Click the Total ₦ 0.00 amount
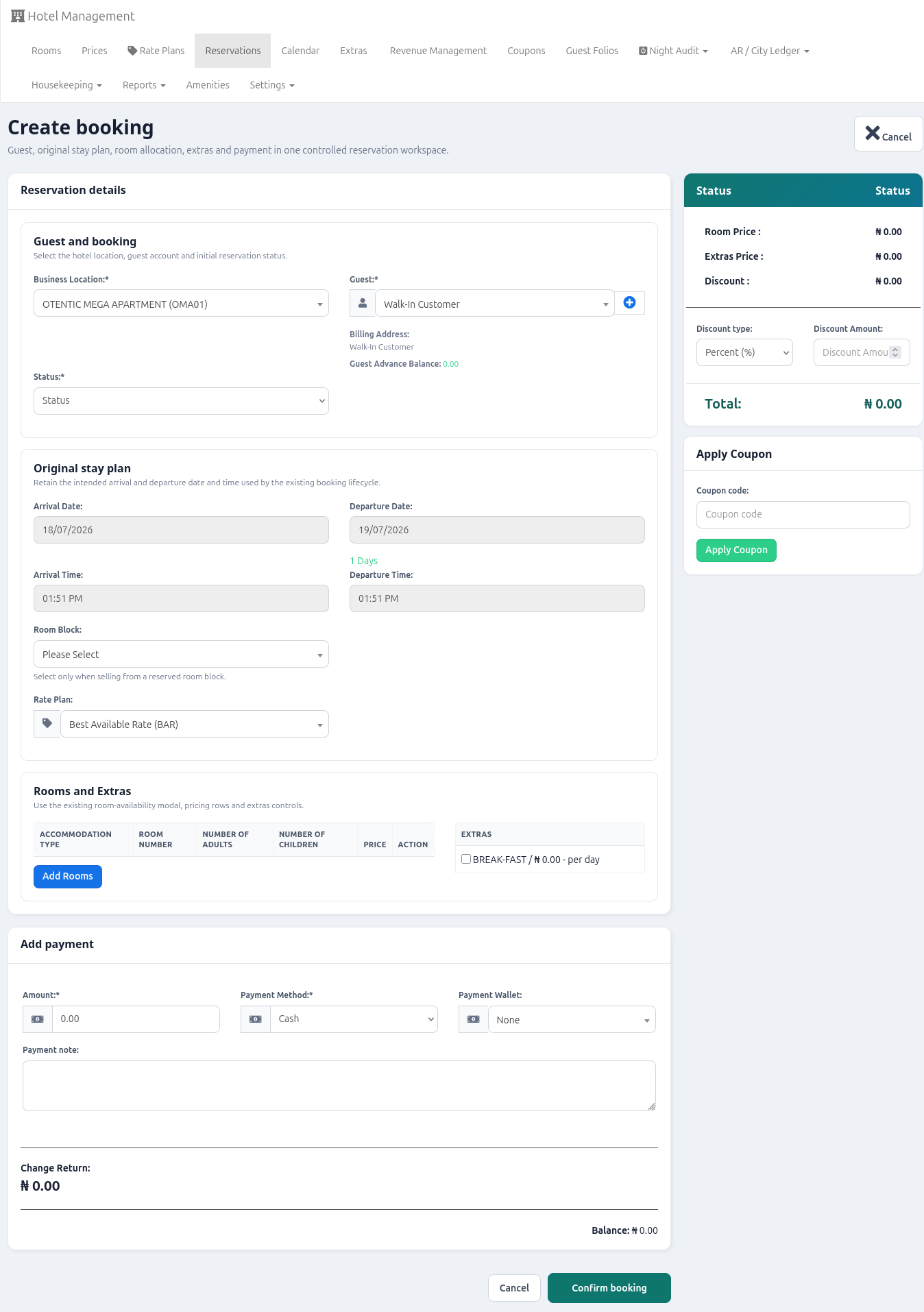This screenshot has height=1312, width=924. [x=883, y=404]
